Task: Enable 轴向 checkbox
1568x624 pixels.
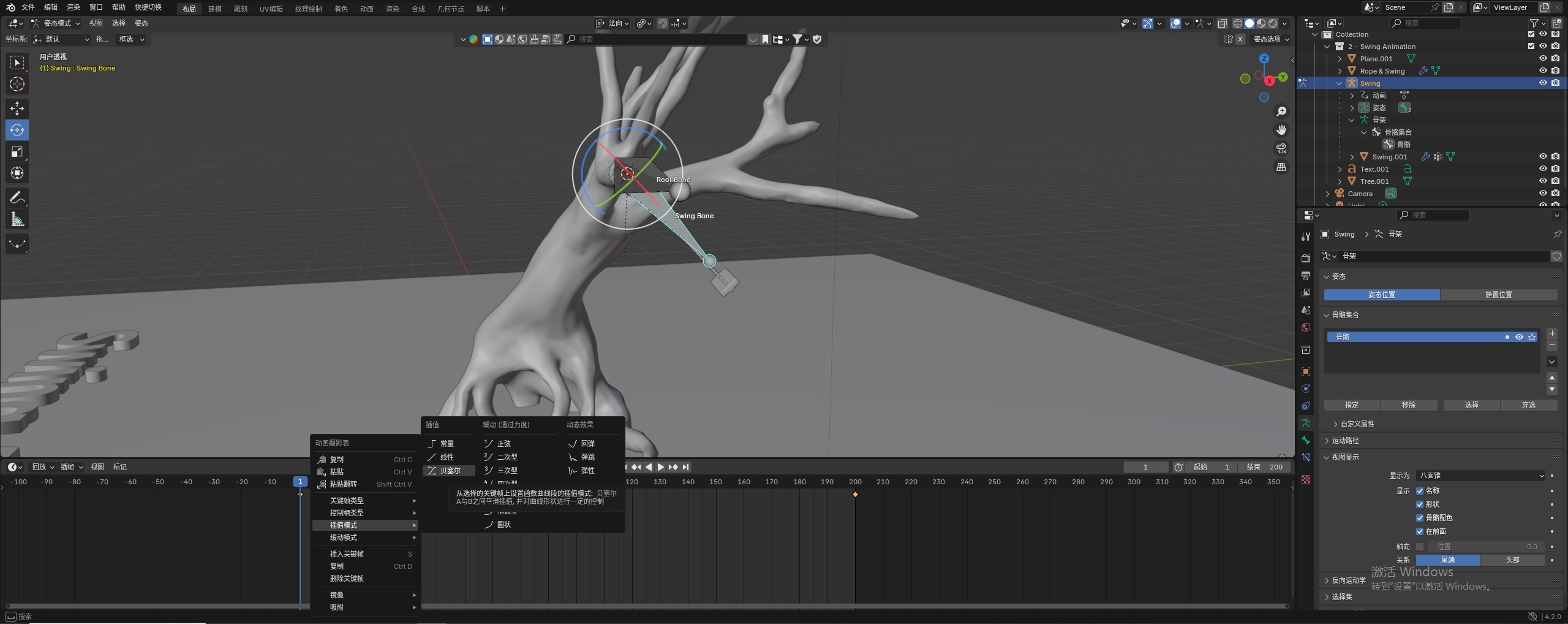Action: (x=1420, y=547)
